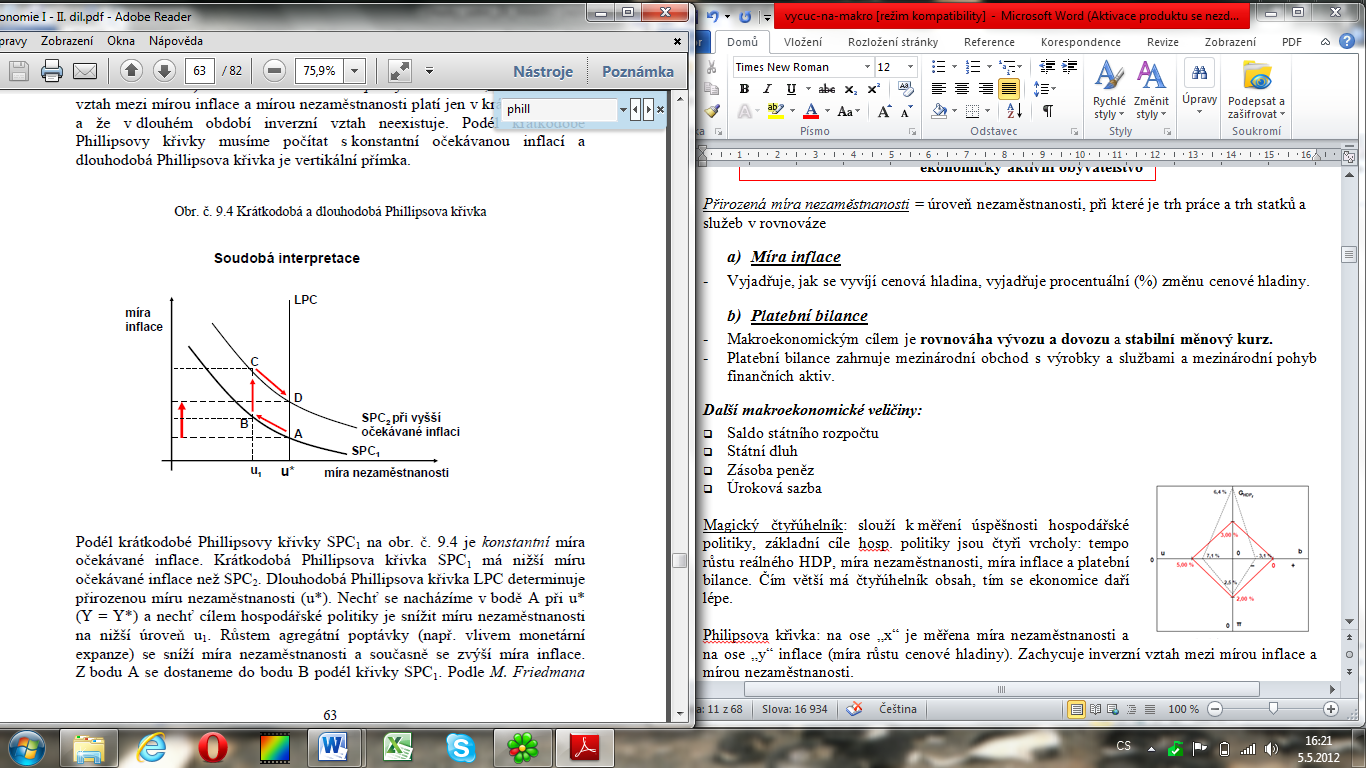
Task: Find next 'phill' match
Action: [648, 109]
